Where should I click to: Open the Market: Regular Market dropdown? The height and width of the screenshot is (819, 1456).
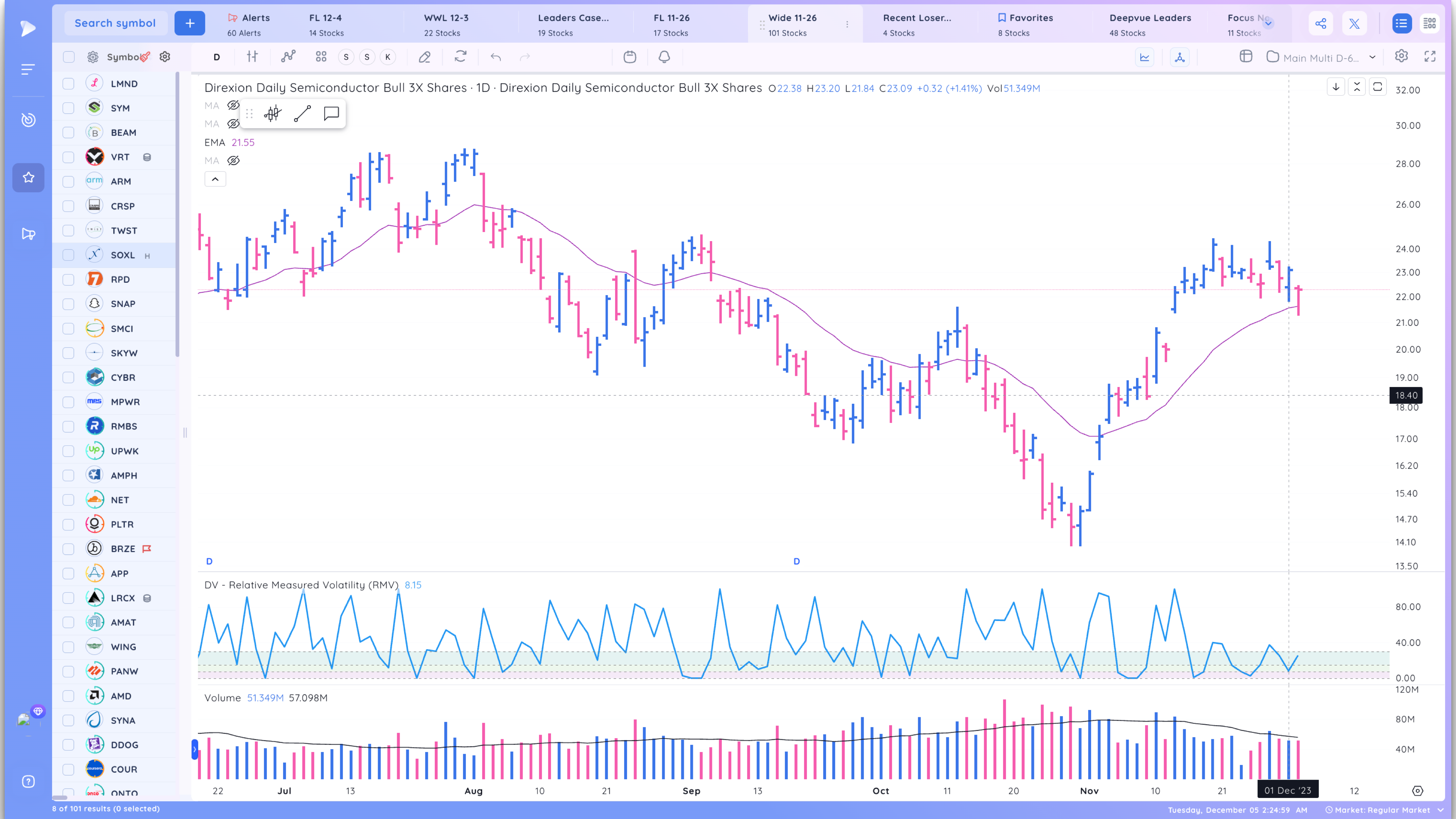click(x=1384, y=809)
